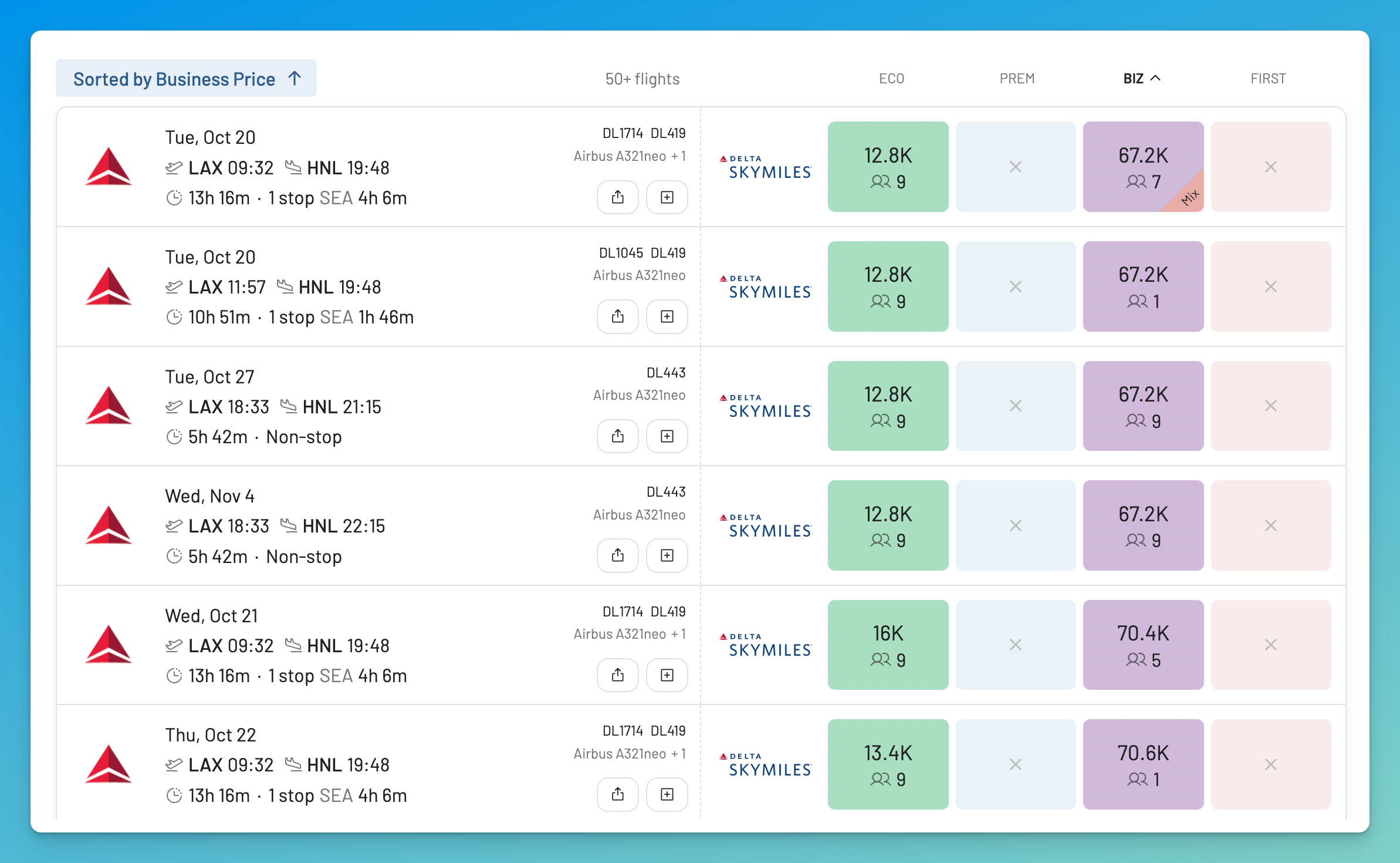This screenshot has height=863, width=1400.
Task: Click 'Tue, Oct 27' date text
Action: [x=209, y=377]
